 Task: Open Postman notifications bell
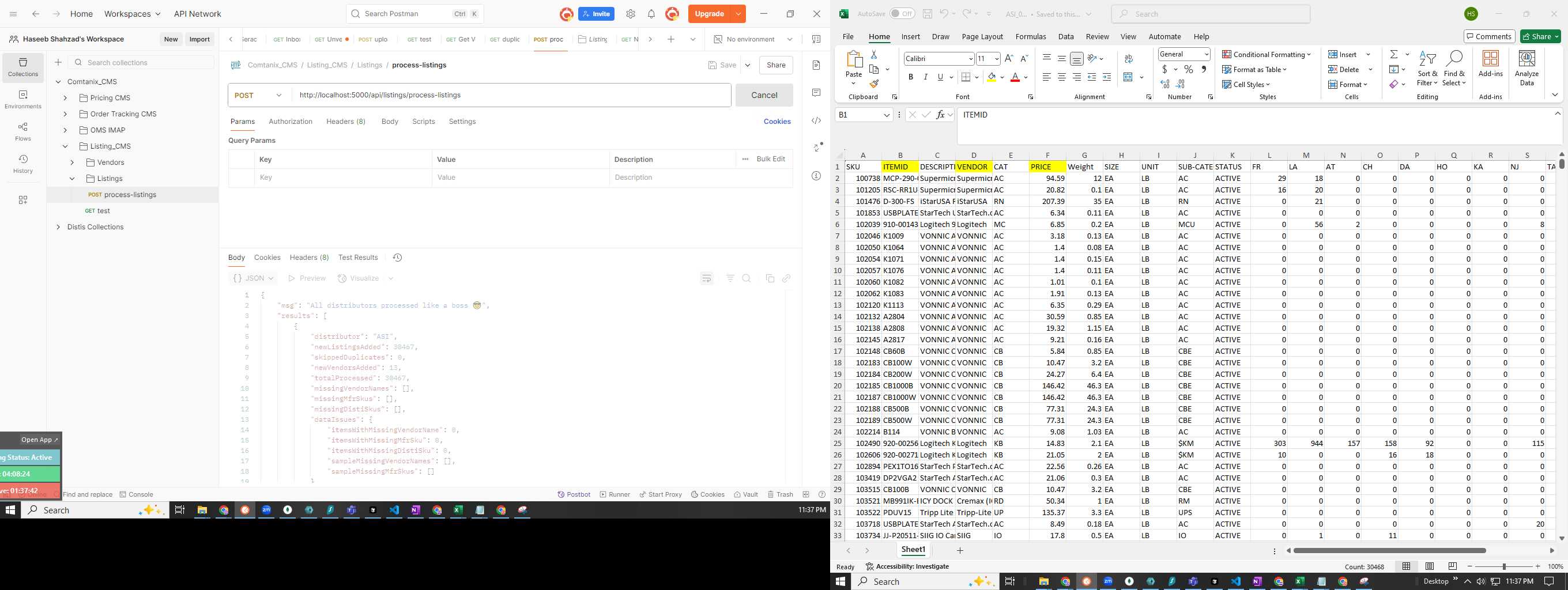point(651,14)
